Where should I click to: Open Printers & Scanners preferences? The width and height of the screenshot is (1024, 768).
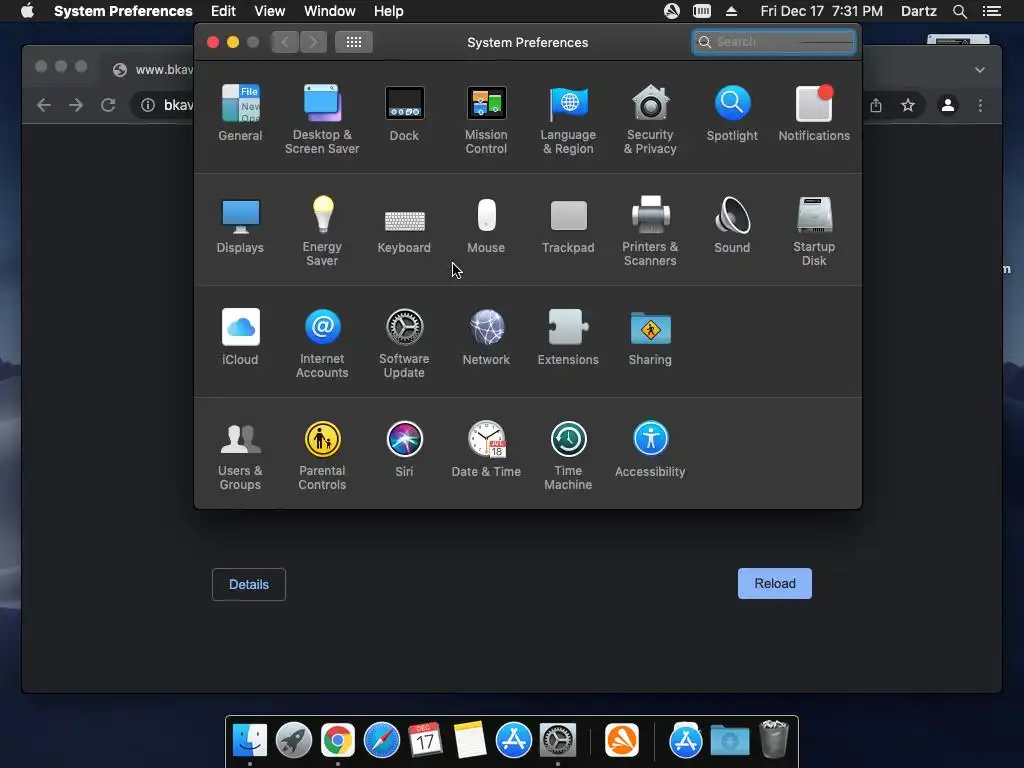point(650,232)
